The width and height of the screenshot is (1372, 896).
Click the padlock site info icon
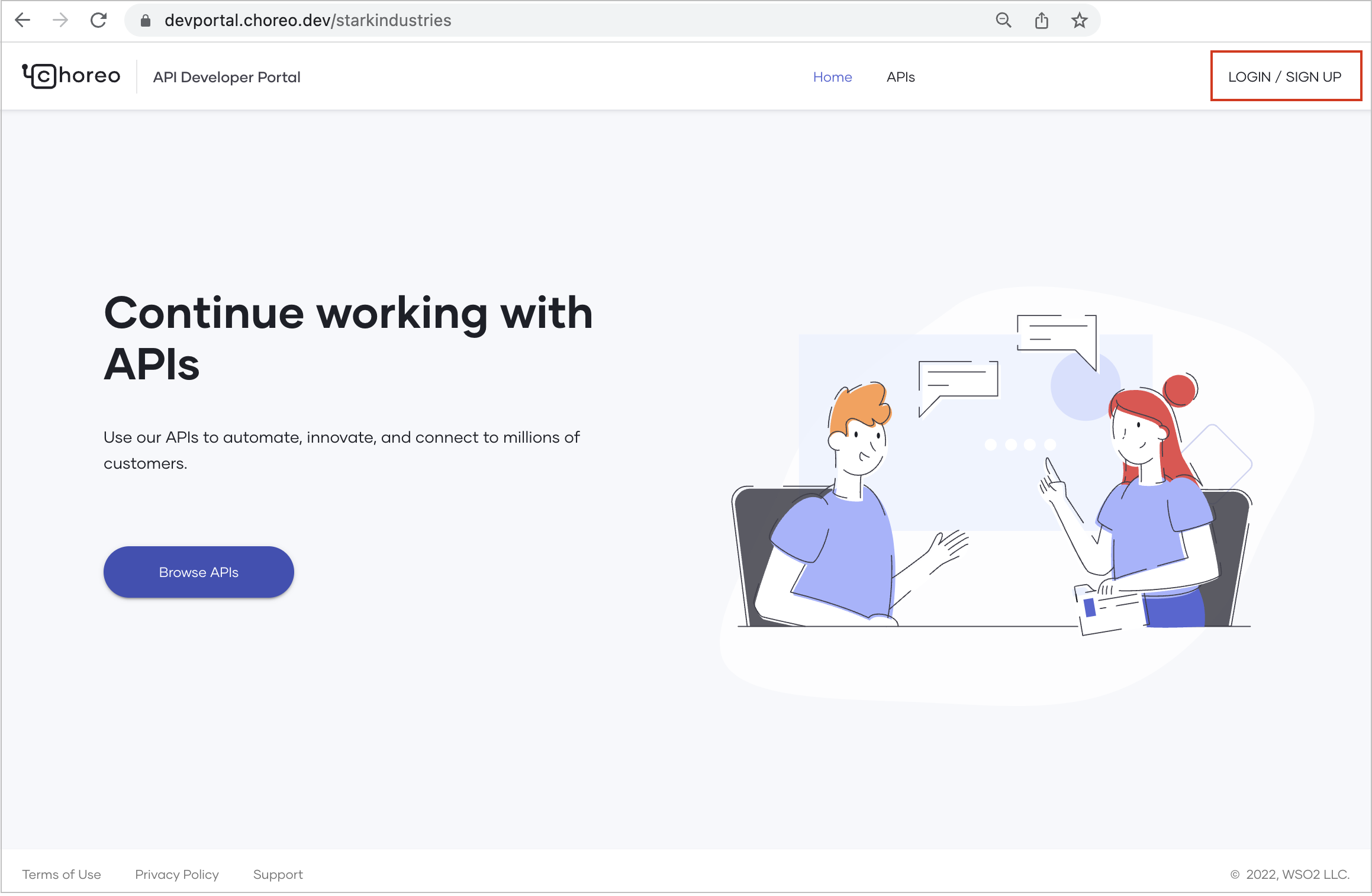point(146,21)
